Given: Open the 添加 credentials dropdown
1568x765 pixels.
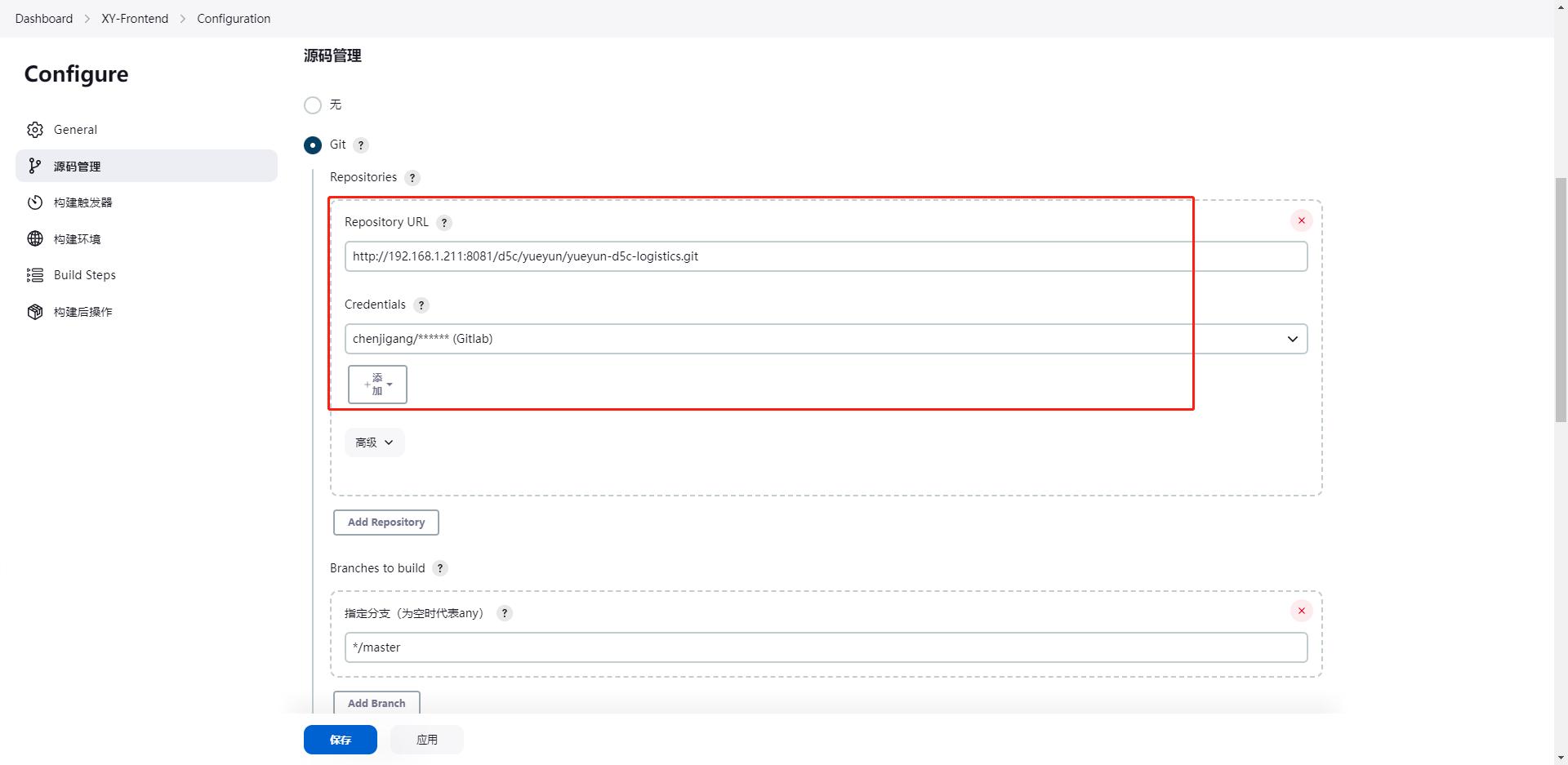Looking at the screenshot, I should [x=376, y=384].
